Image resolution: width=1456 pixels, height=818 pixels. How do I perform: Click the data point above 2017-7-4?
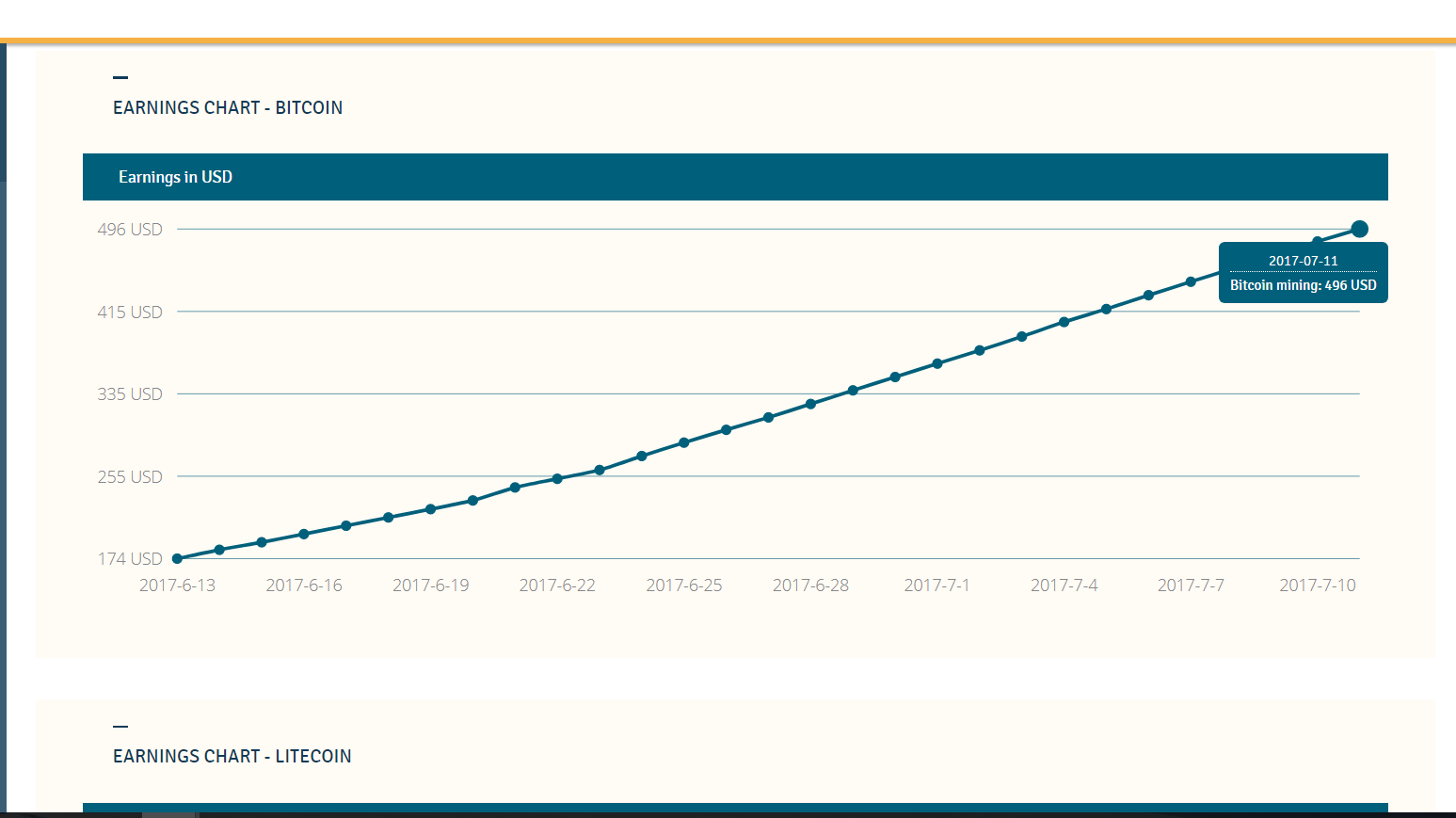(1064, 322)
